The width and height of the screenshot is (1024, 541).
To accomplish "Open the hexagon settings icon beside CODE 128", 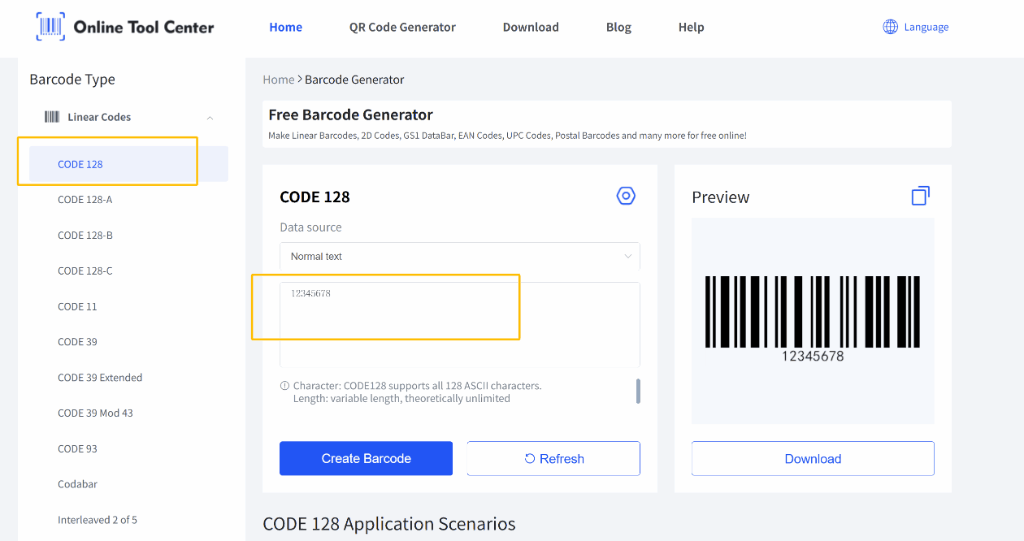I will point(626,196).
